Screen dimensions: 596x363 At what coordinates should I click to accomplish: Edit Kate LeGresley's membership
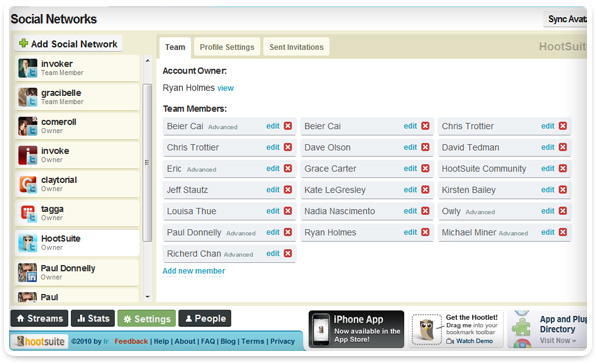[x=410, y=190]
